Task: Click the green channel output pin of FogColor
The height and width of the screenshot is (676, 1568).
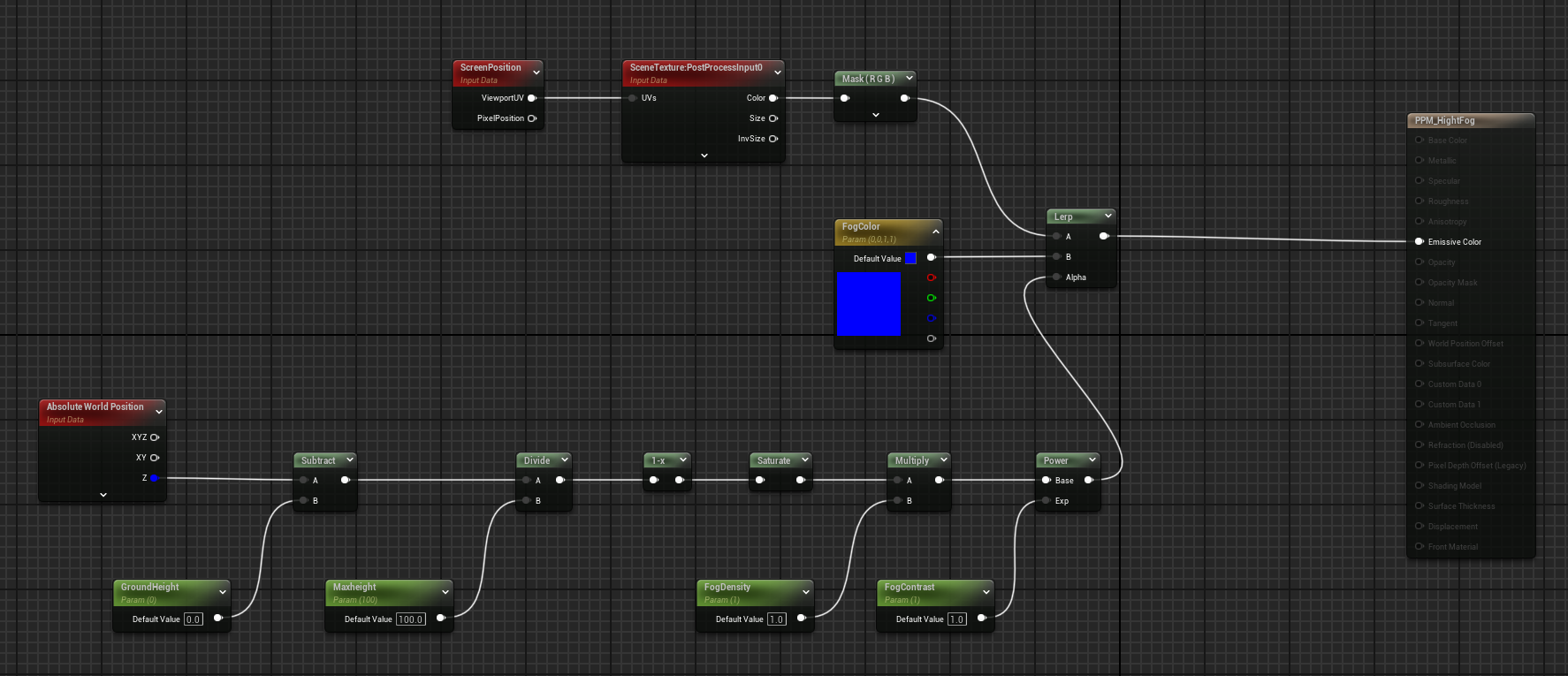Action: [x=931, y=298]
